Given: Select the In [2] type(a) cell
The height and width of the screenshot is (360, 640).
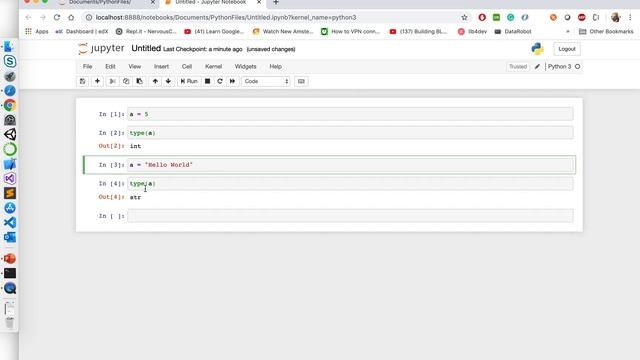Looking at the screenshot, I should 350,133.
